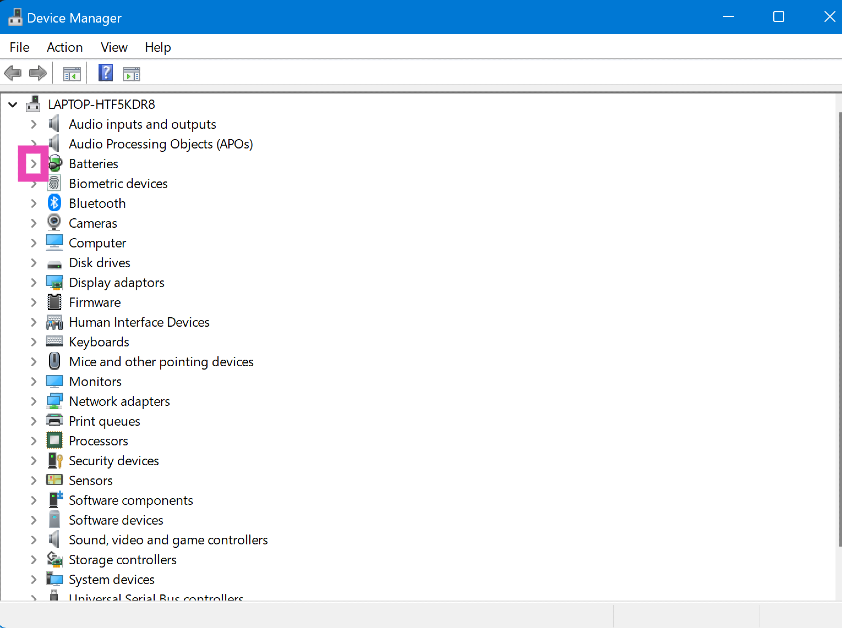The image size is (842, 628).
Task: Click the Processors chip icon
Action: coord(54,441)
